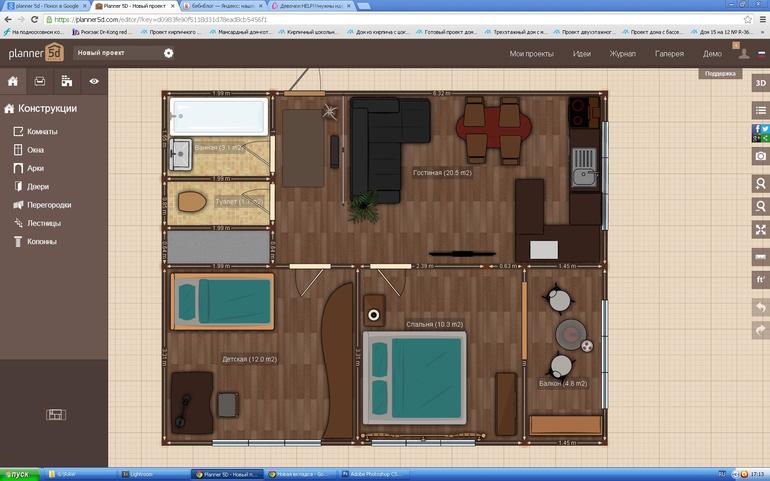
Task: Toggle the ruler dimensions display
Action: tap(761, 257)
